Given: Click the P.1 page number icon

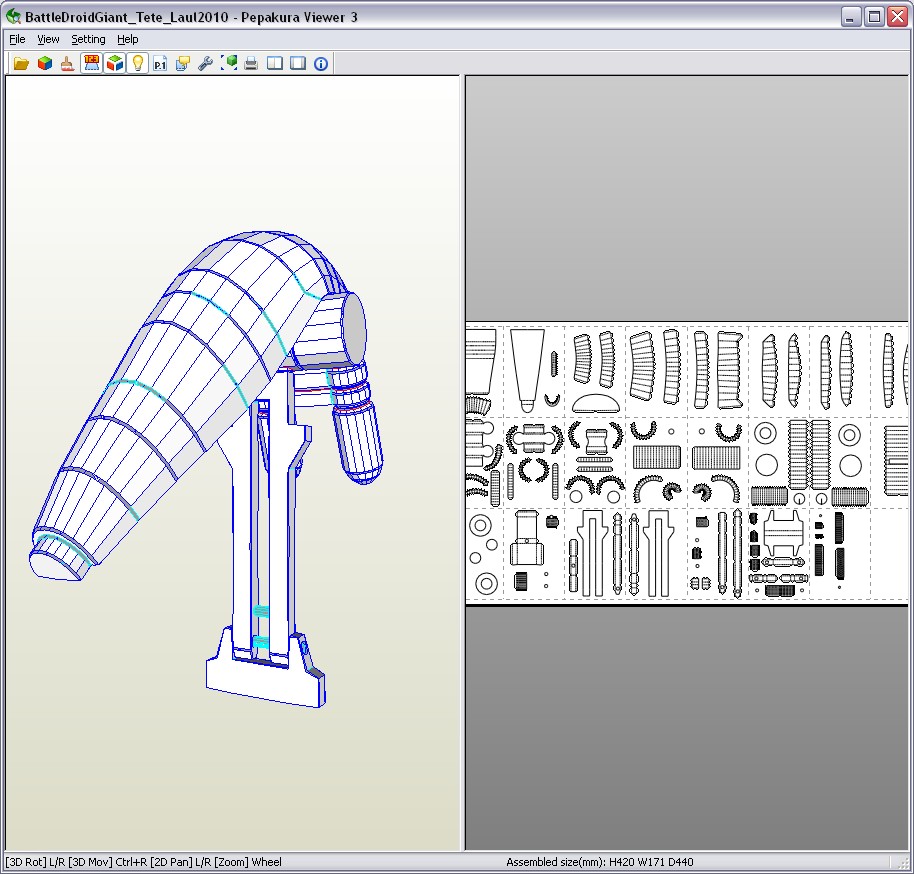Looking at the screenshot, I should [160, 63].
